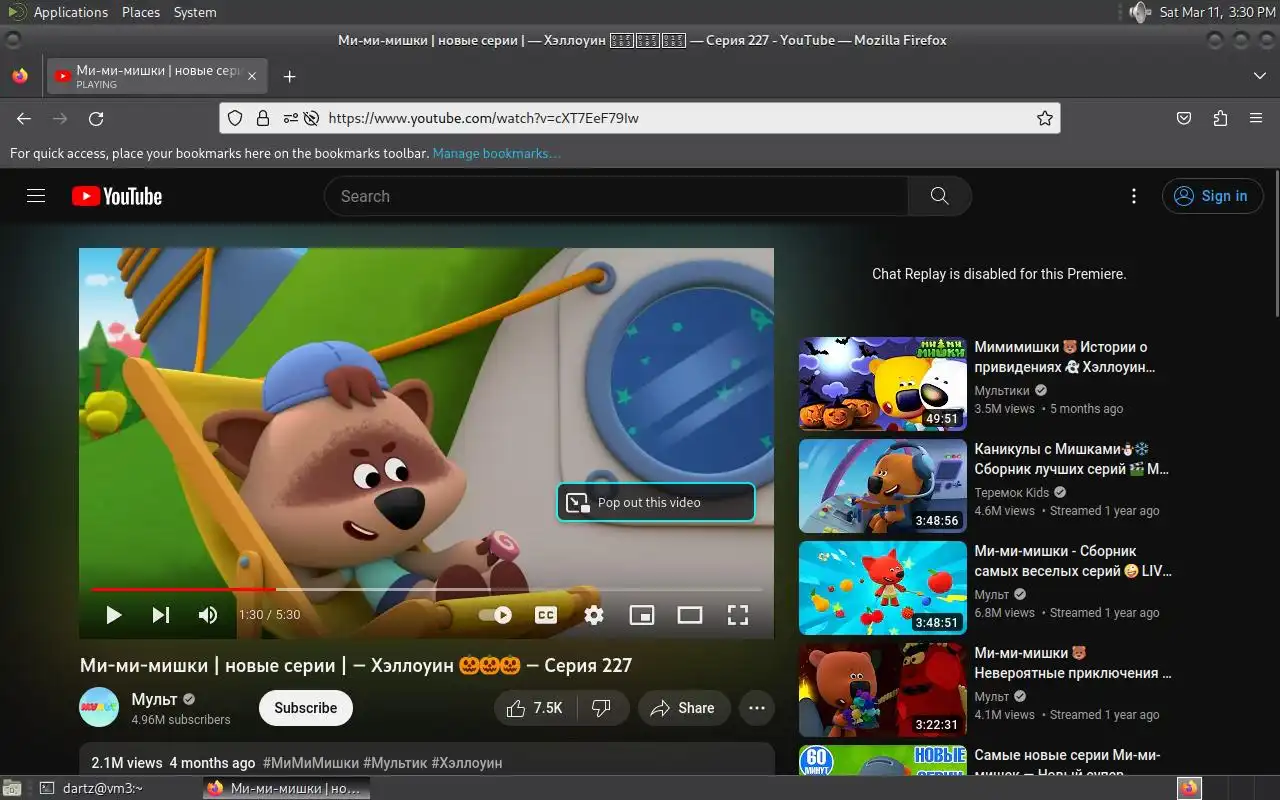Open the 49:51 Halloween video thumbnail
The image size is (1280, 800).
coord(883,384)
